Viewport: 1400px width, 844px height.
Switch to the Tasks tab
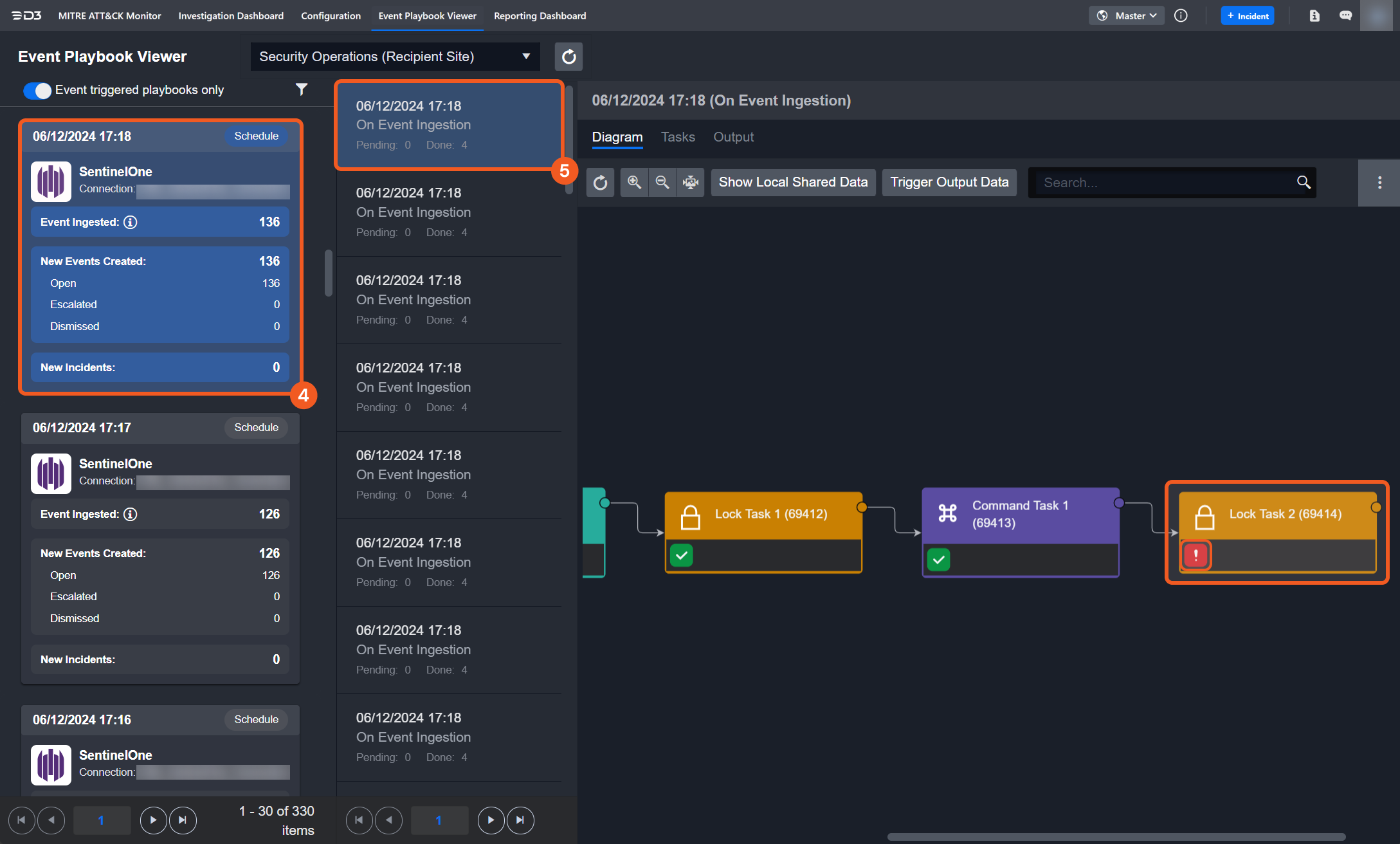pos(678,137)
